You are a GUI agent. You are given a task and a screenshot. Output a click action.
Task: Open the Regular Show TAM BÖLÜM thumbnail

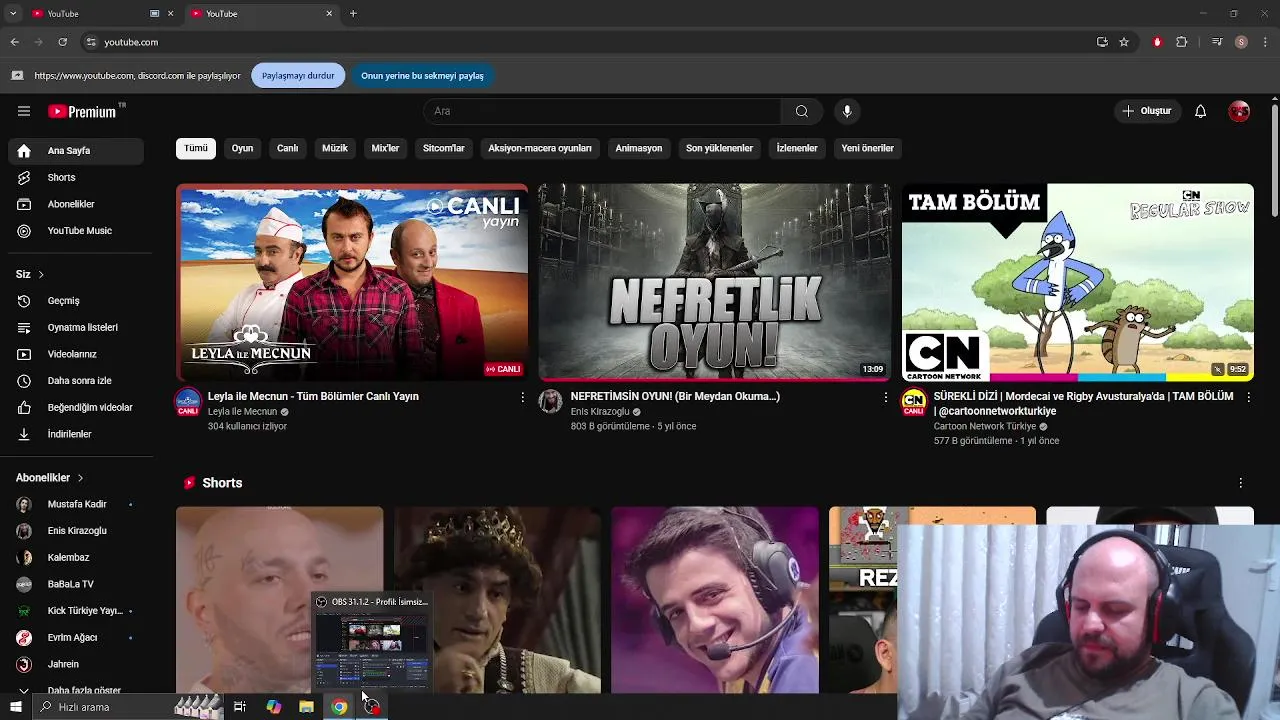click(1078, 282)
